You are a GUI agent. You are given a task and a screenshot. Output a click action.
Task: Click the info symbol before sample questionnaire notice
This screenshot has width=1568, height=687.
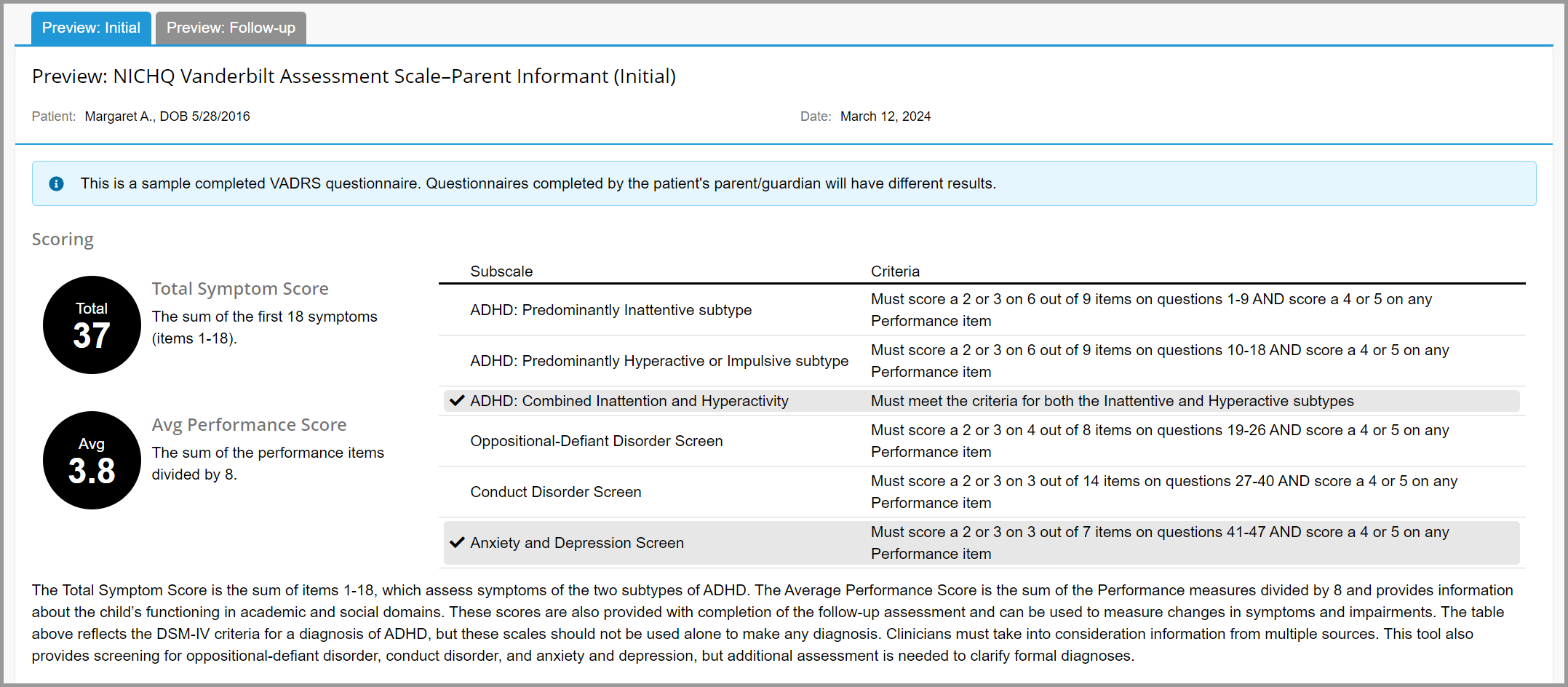tap(57, 183)
